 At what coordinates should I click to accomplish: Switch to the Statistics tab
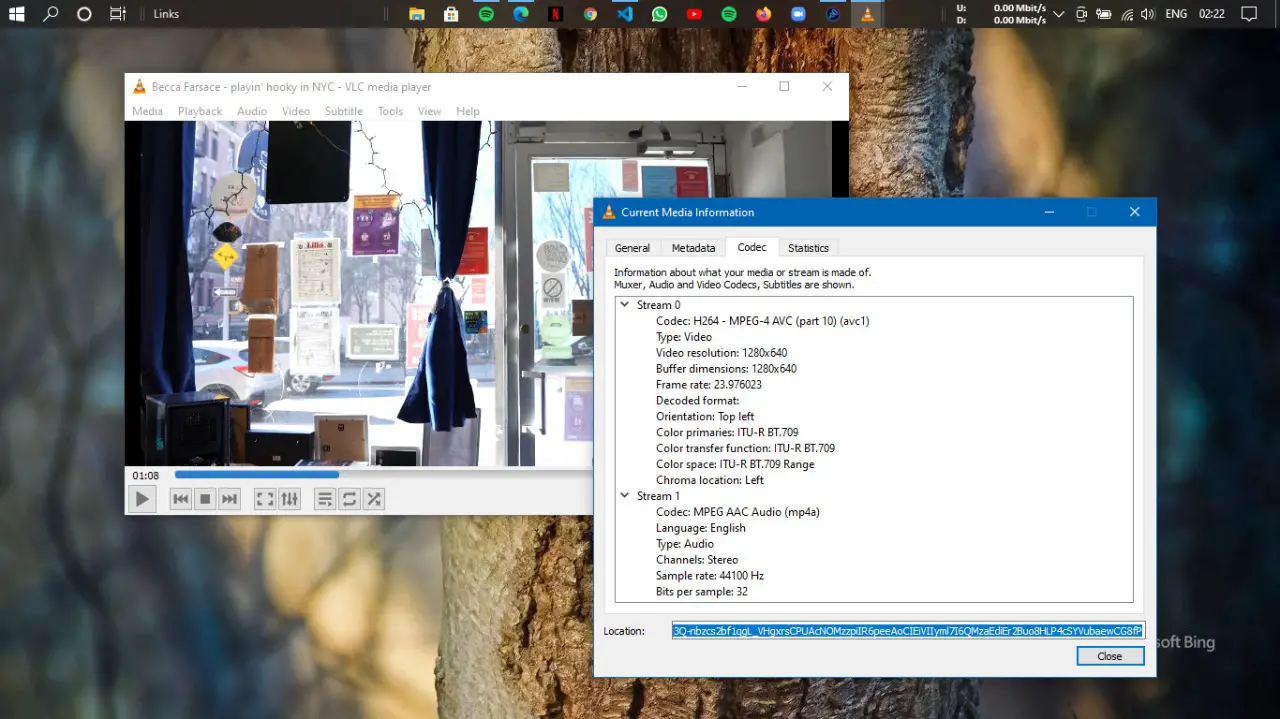pos(808,248)
